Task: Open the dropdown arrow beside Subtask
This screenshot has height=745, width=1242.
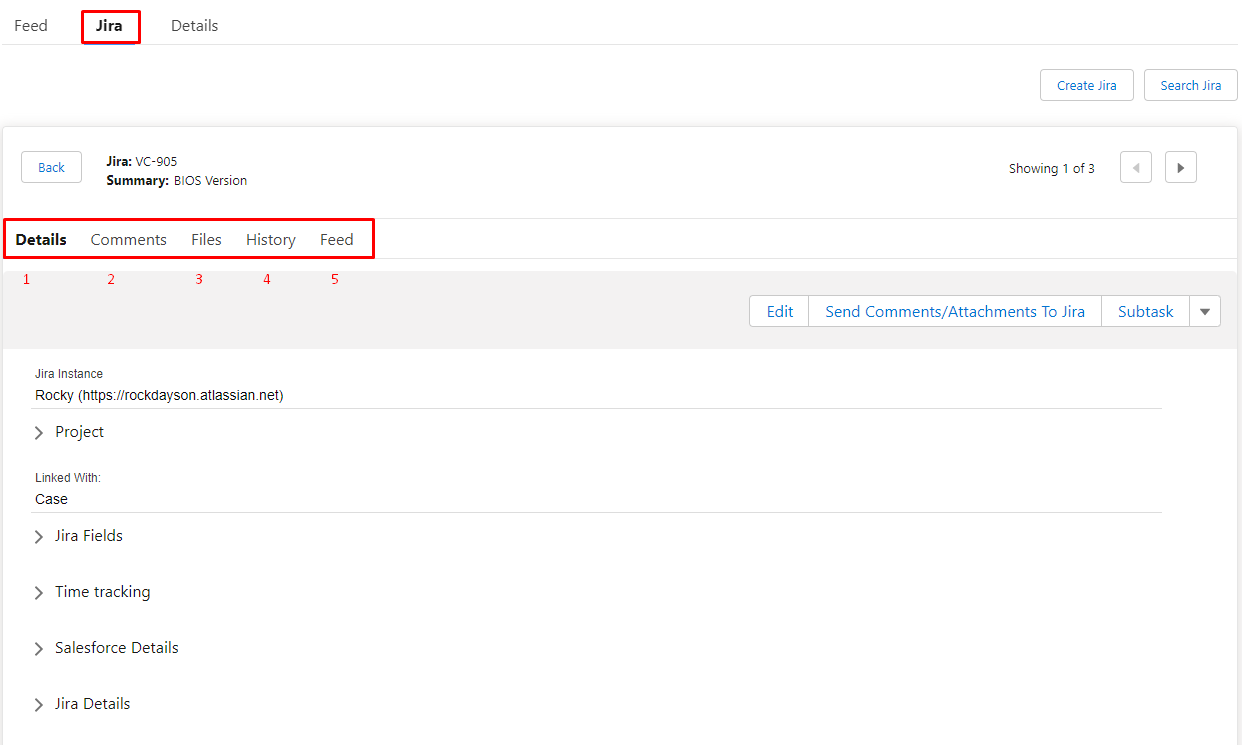Action: pyautogui.click(x=1205, y=311)
